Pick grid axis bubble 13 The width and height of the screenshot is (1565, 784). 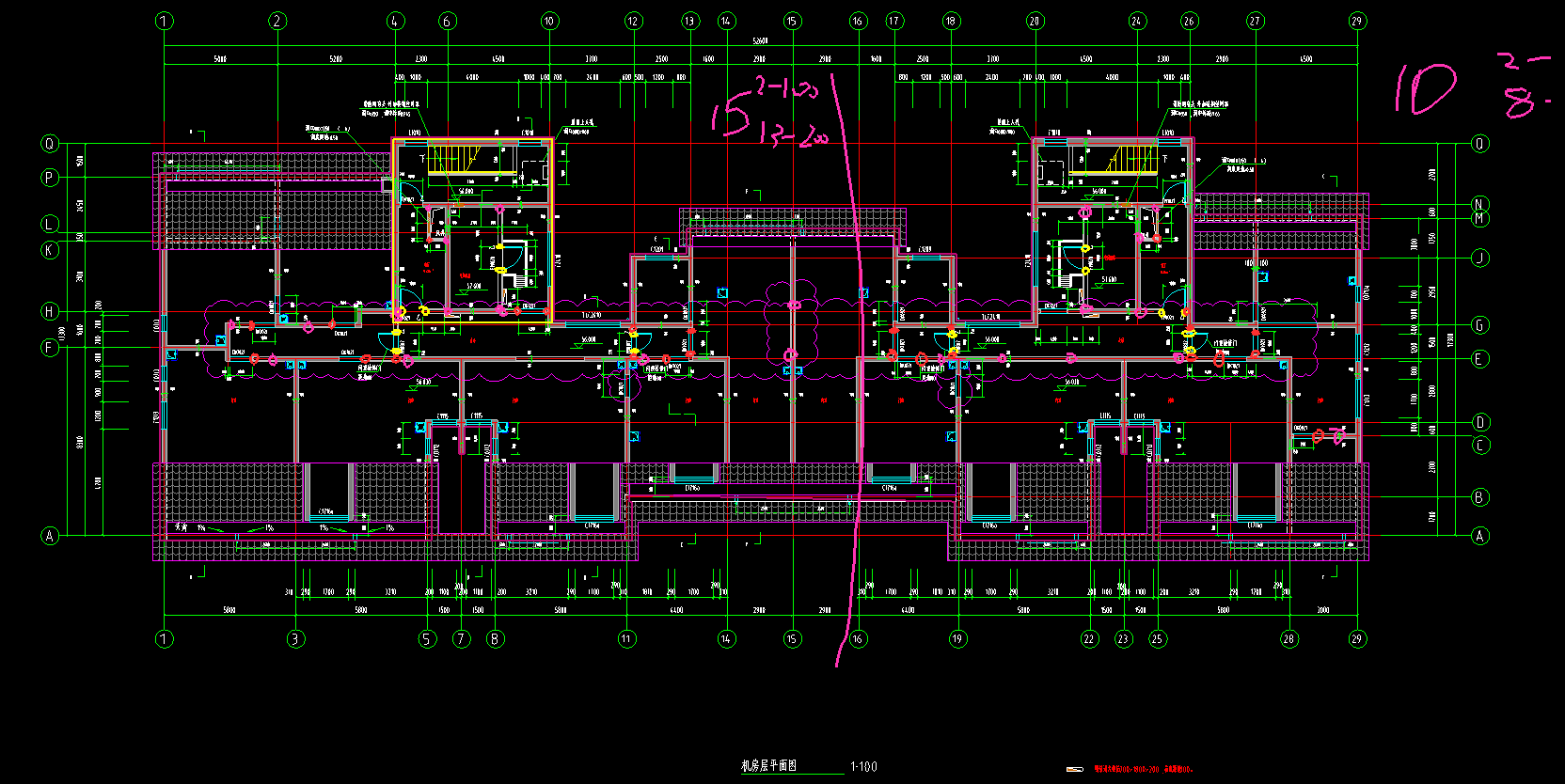[690, 21]
